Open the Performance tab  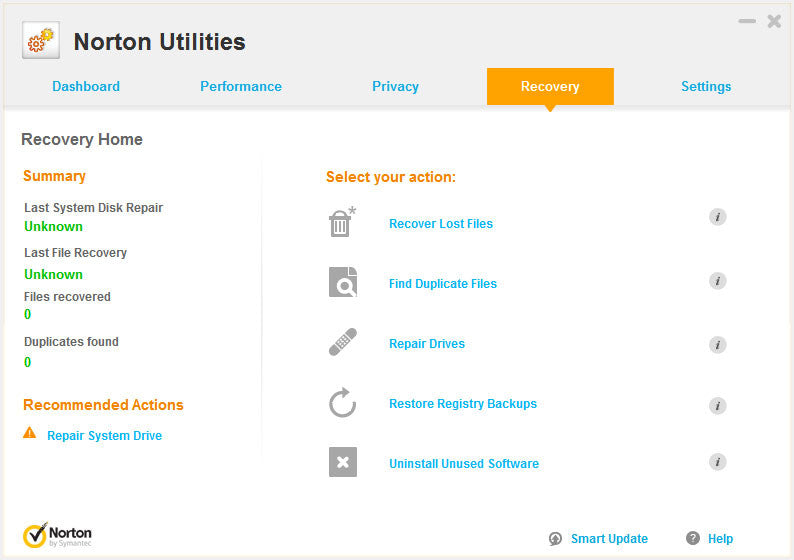241,87
